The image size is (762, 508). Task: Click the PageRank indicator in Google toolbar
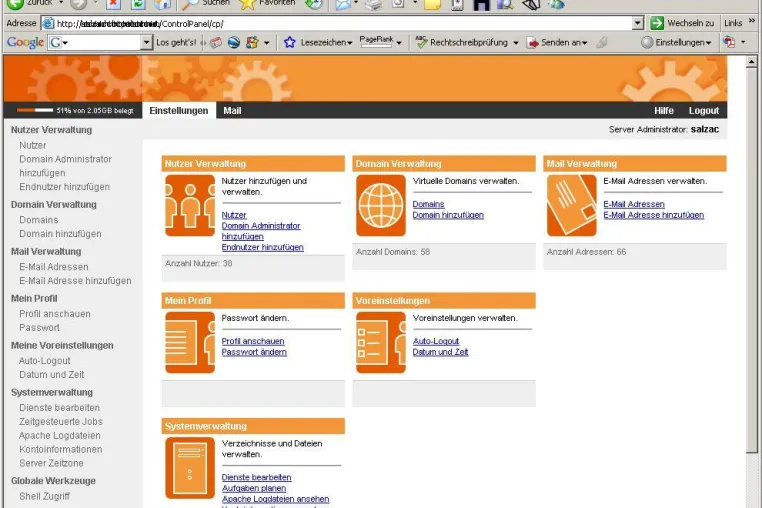pyautogui.click(x=376, y=41)
